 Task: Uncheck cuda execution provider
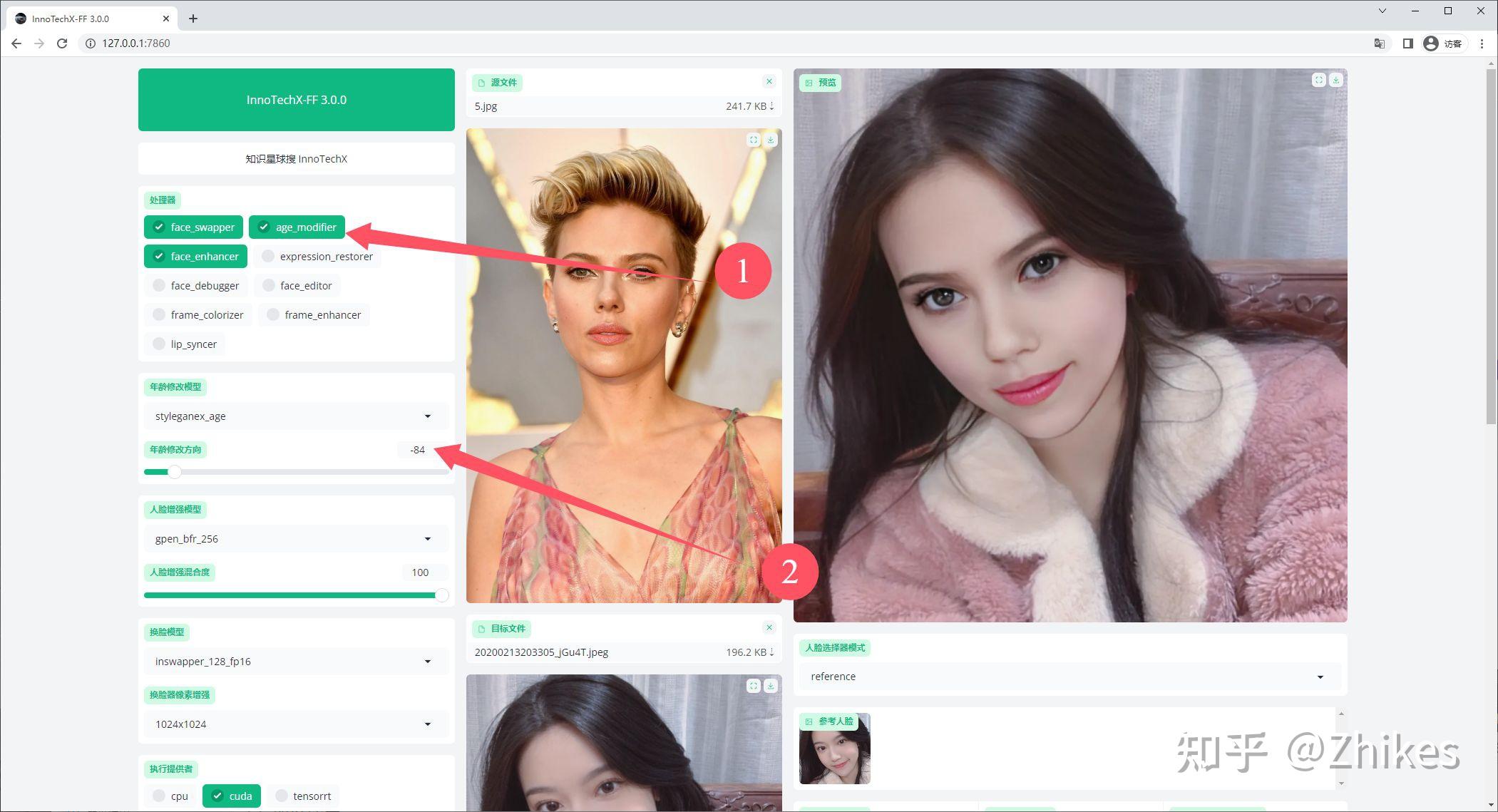(231, 796)
